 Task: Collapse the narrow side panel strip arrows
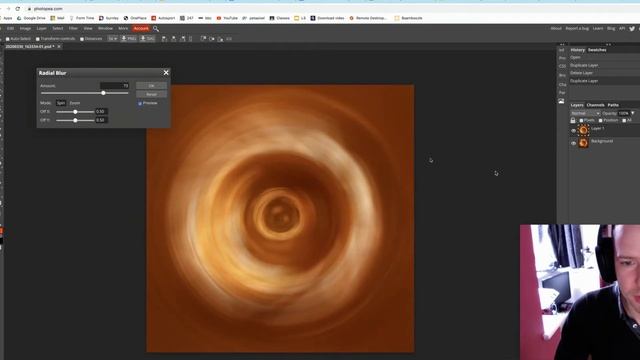562,44
